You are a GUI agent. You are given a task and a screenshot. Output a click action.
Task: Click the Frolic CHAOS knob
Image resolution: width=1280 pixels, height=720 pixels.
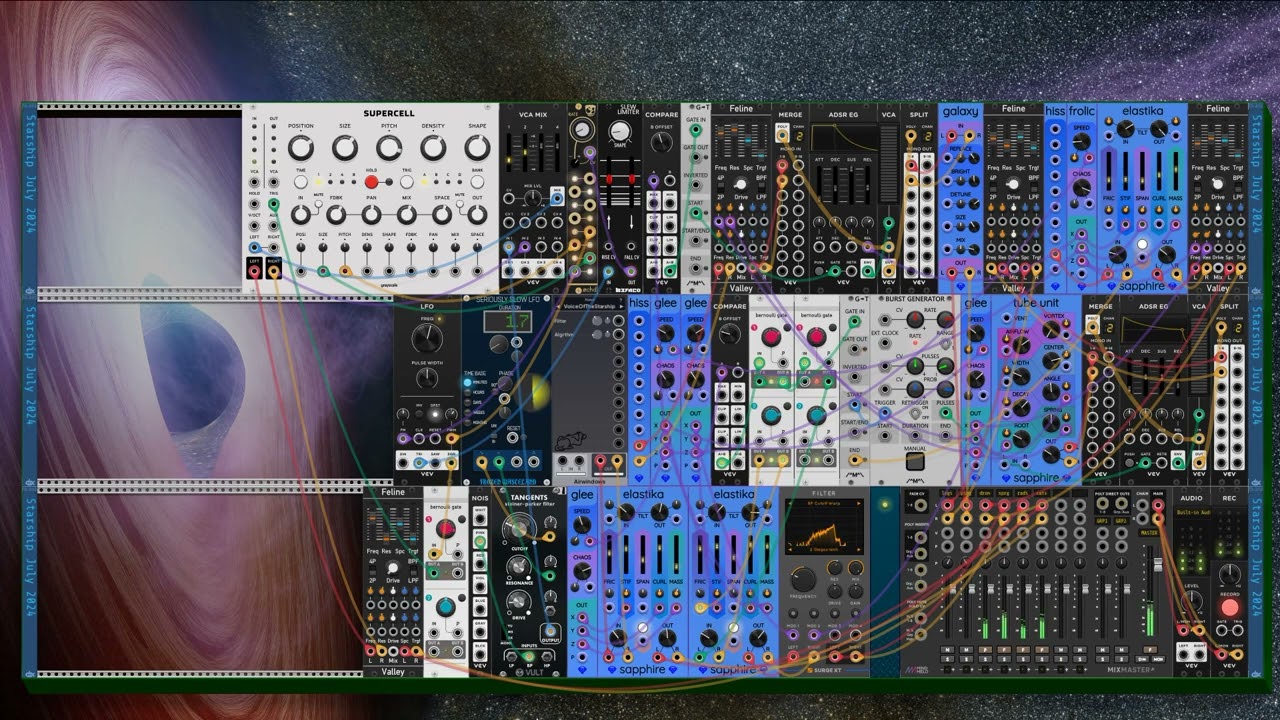pyautogui.click(x=1081, y=188)
